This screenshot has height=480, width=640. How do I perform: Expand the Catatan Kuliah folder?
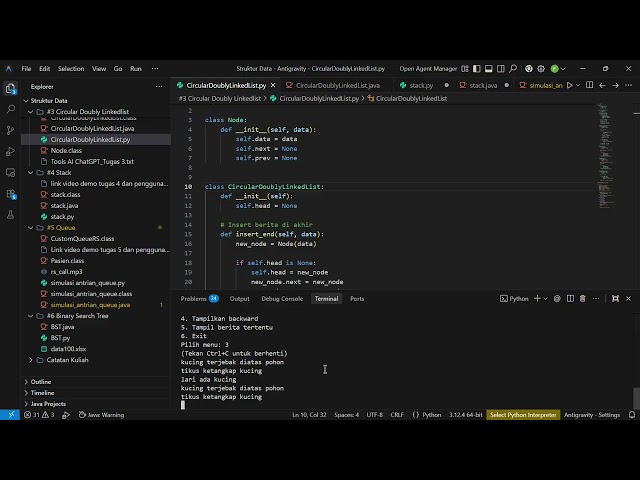[x=31, y=360]
